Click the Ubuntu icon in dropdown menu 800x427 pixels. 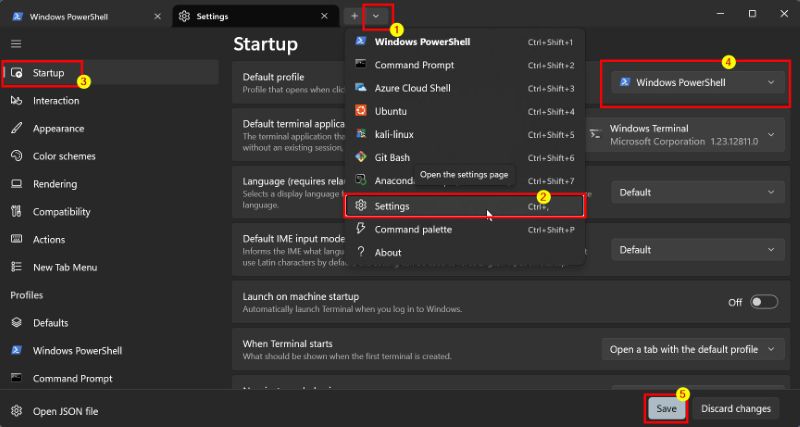[361, 111]
